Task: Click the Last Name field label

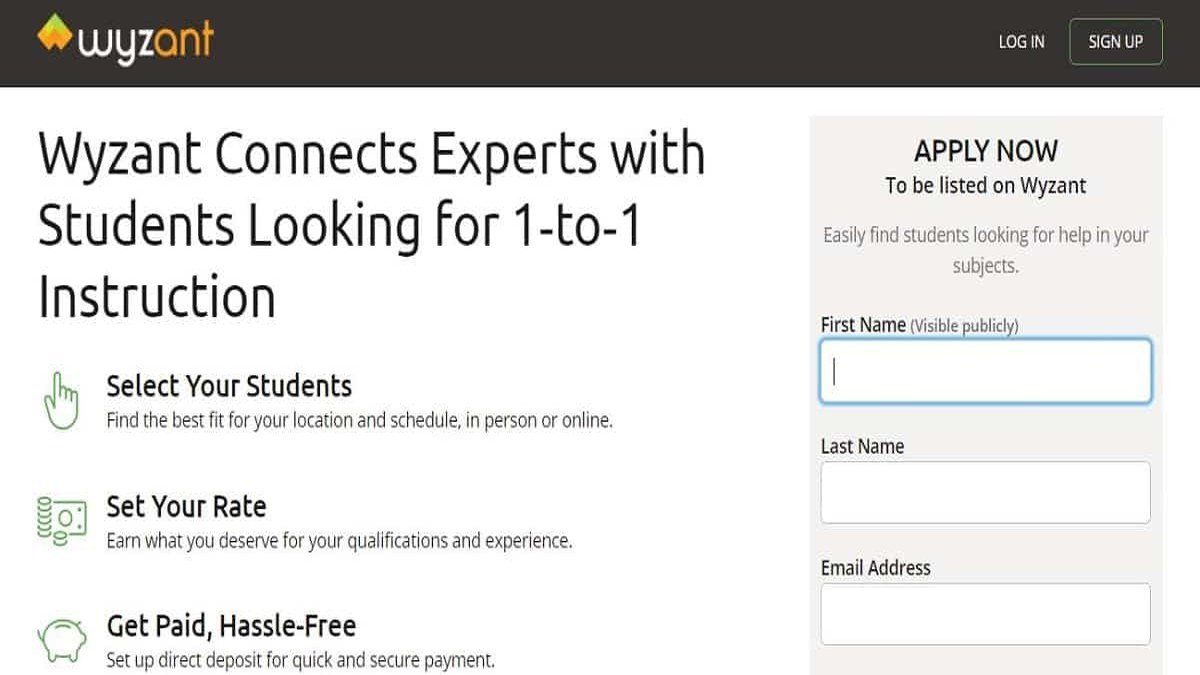Action: tap(862, 446)
